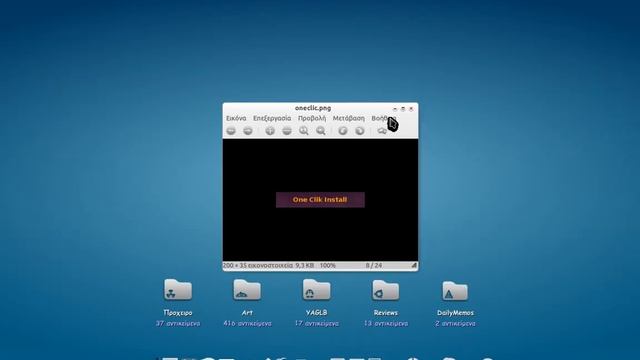Close the oneclic.png viewer window
The width and height of the screenshot is (640, 360).
411,109
